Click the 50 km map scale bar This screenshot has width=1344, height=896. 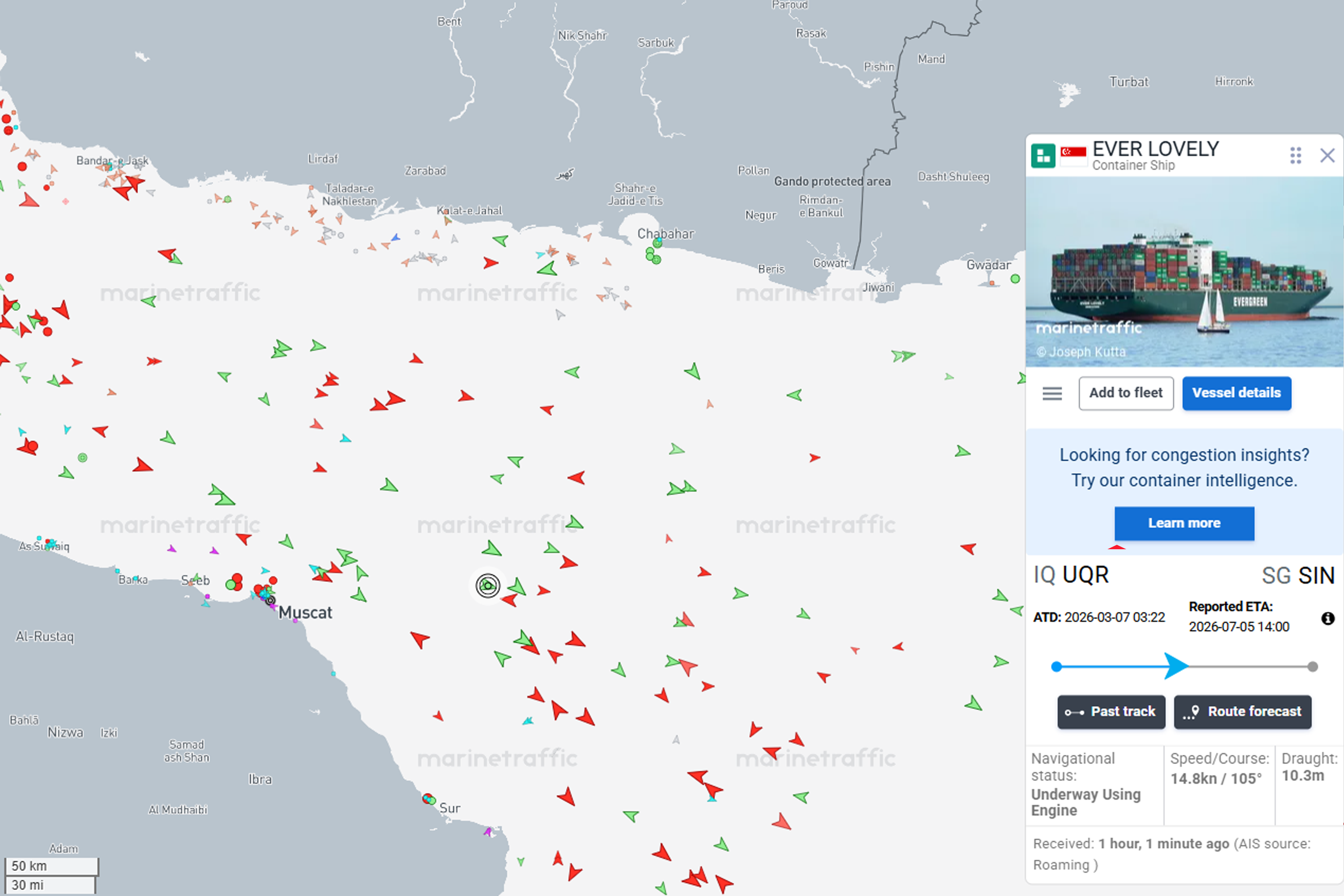[51, 866]
